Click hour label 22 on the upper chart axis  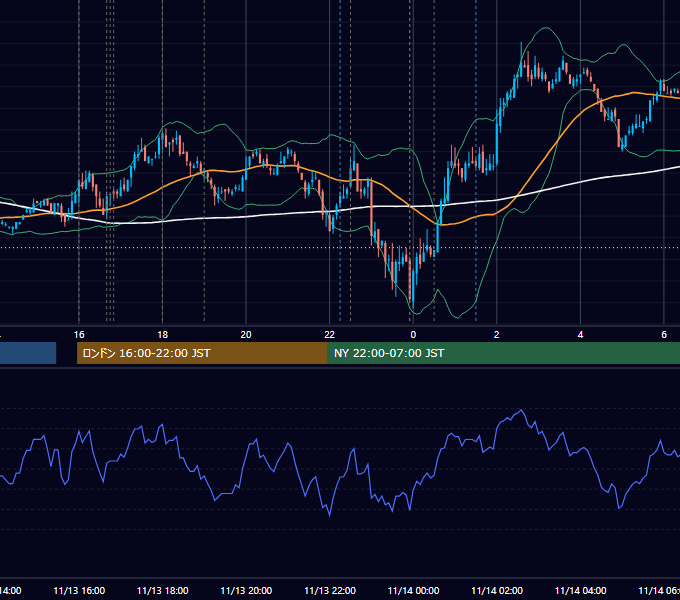330,335
